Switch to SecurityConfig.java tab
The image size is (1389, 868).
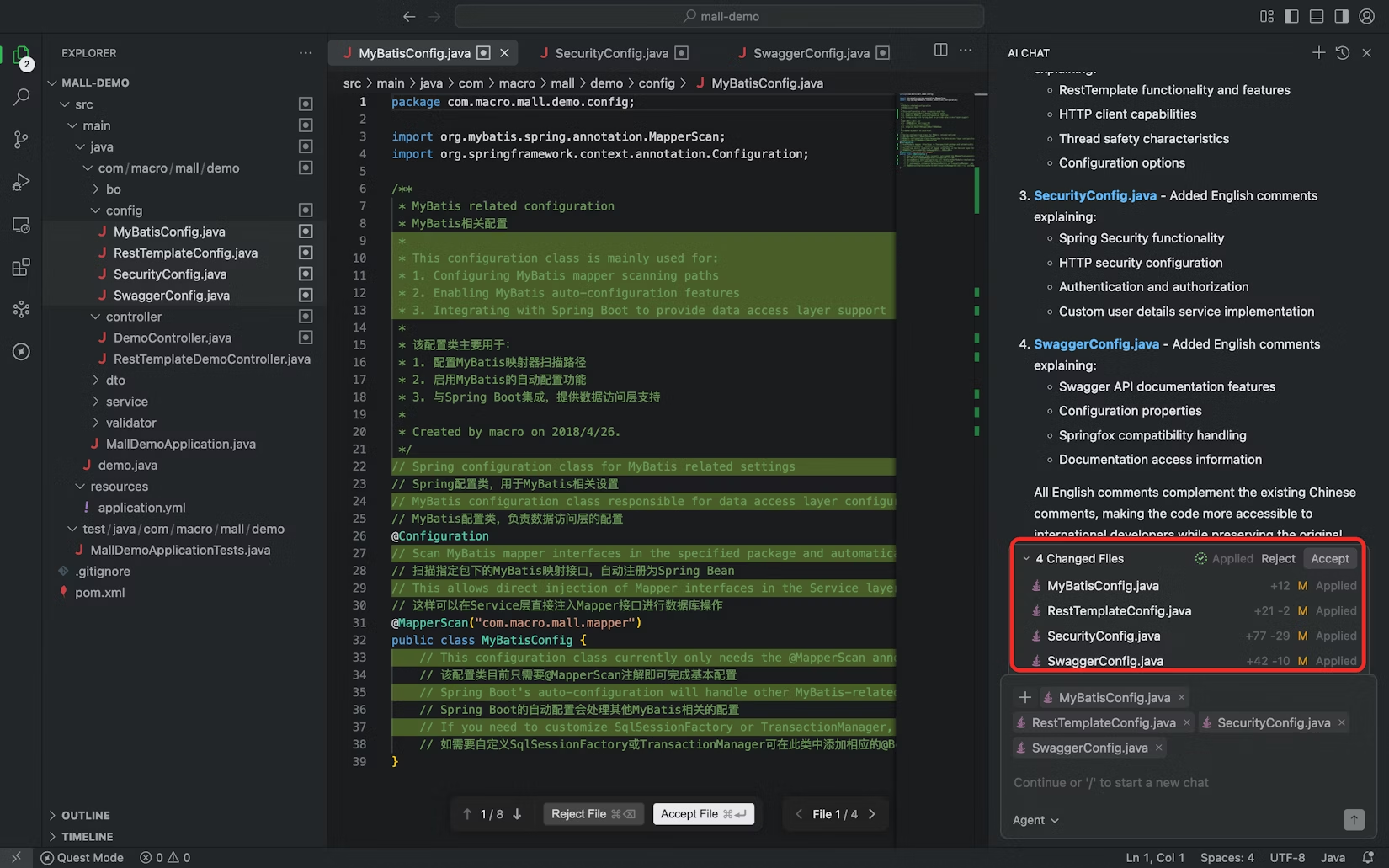point(611,53)
